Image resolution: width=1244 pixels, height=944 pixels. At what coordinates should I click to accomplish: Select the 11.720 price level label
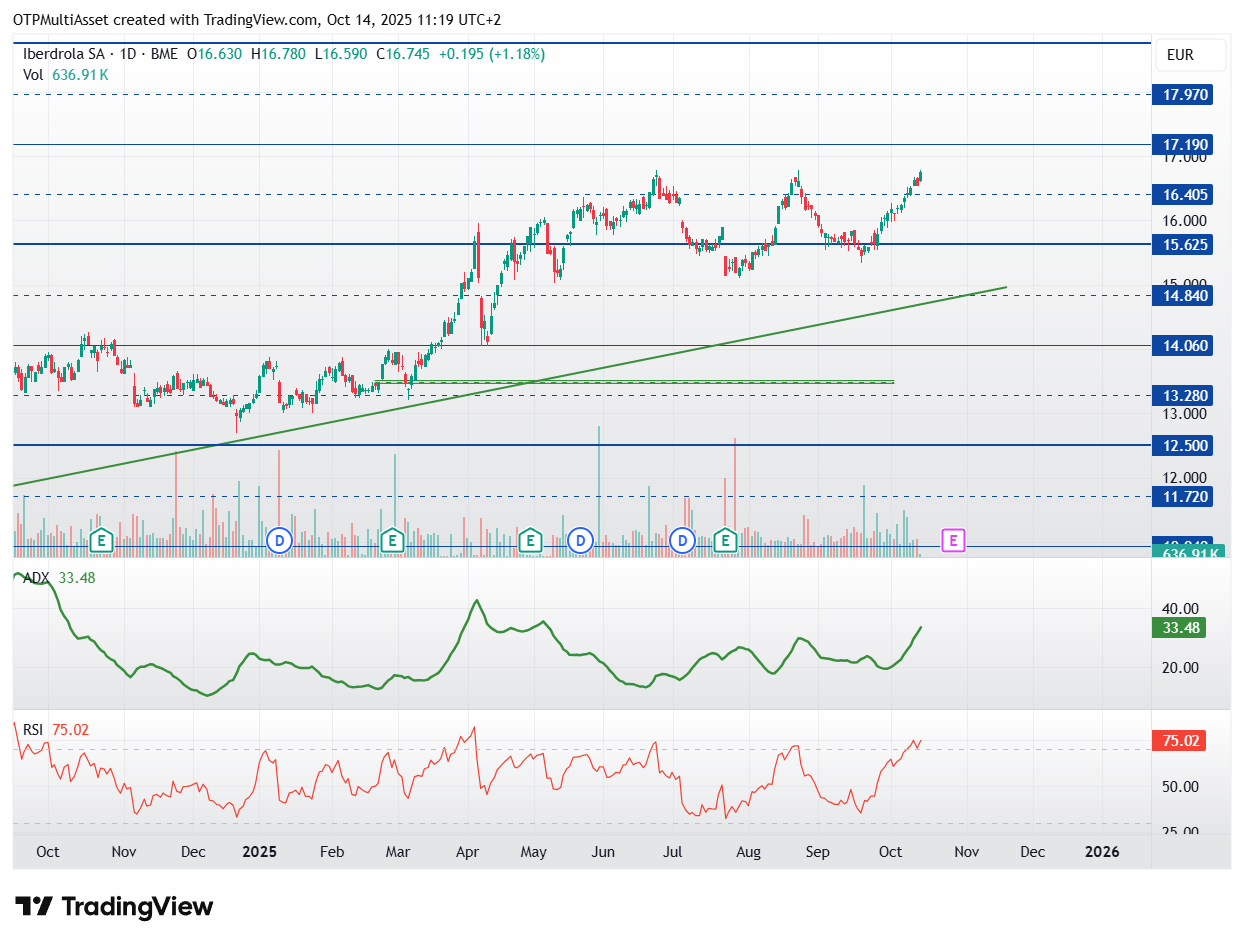pos(1180,496)
